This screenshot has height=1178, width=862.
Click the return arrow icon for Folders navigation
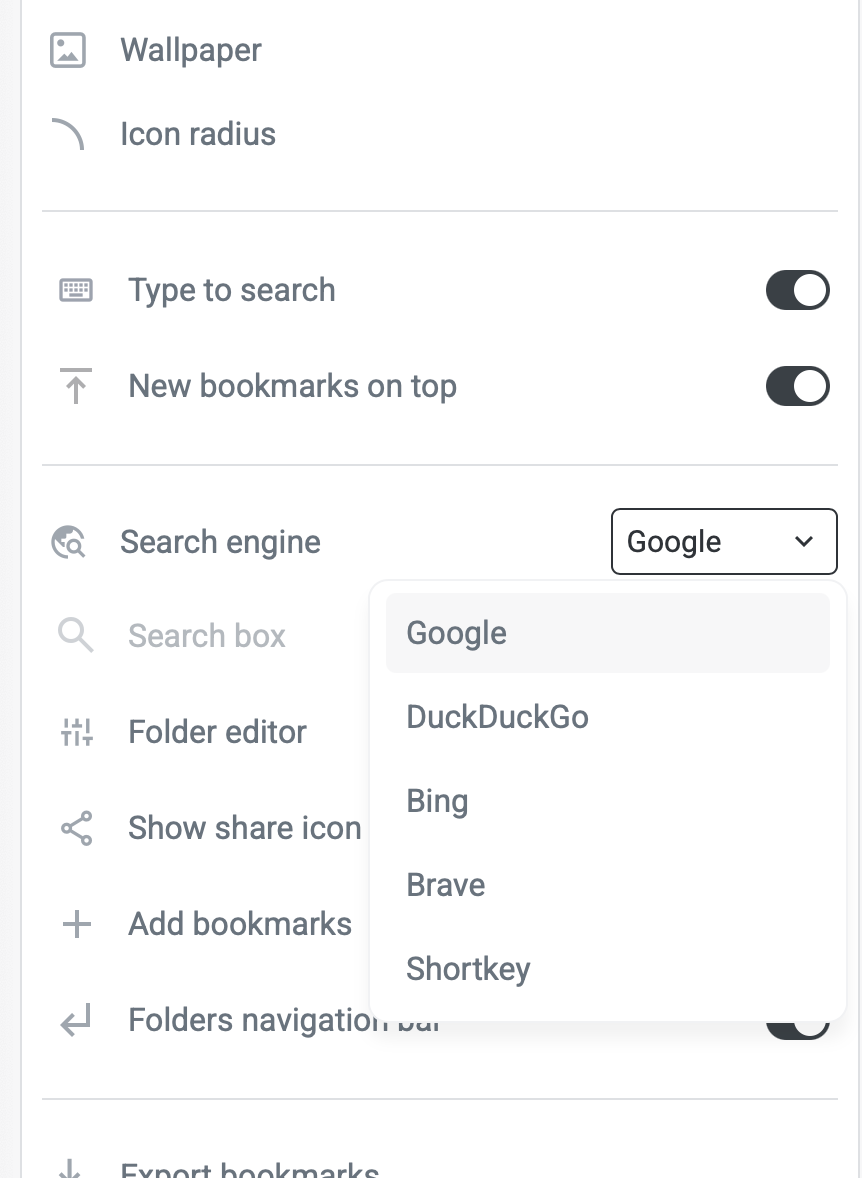pyautogui.click(x=76, y=1021)
